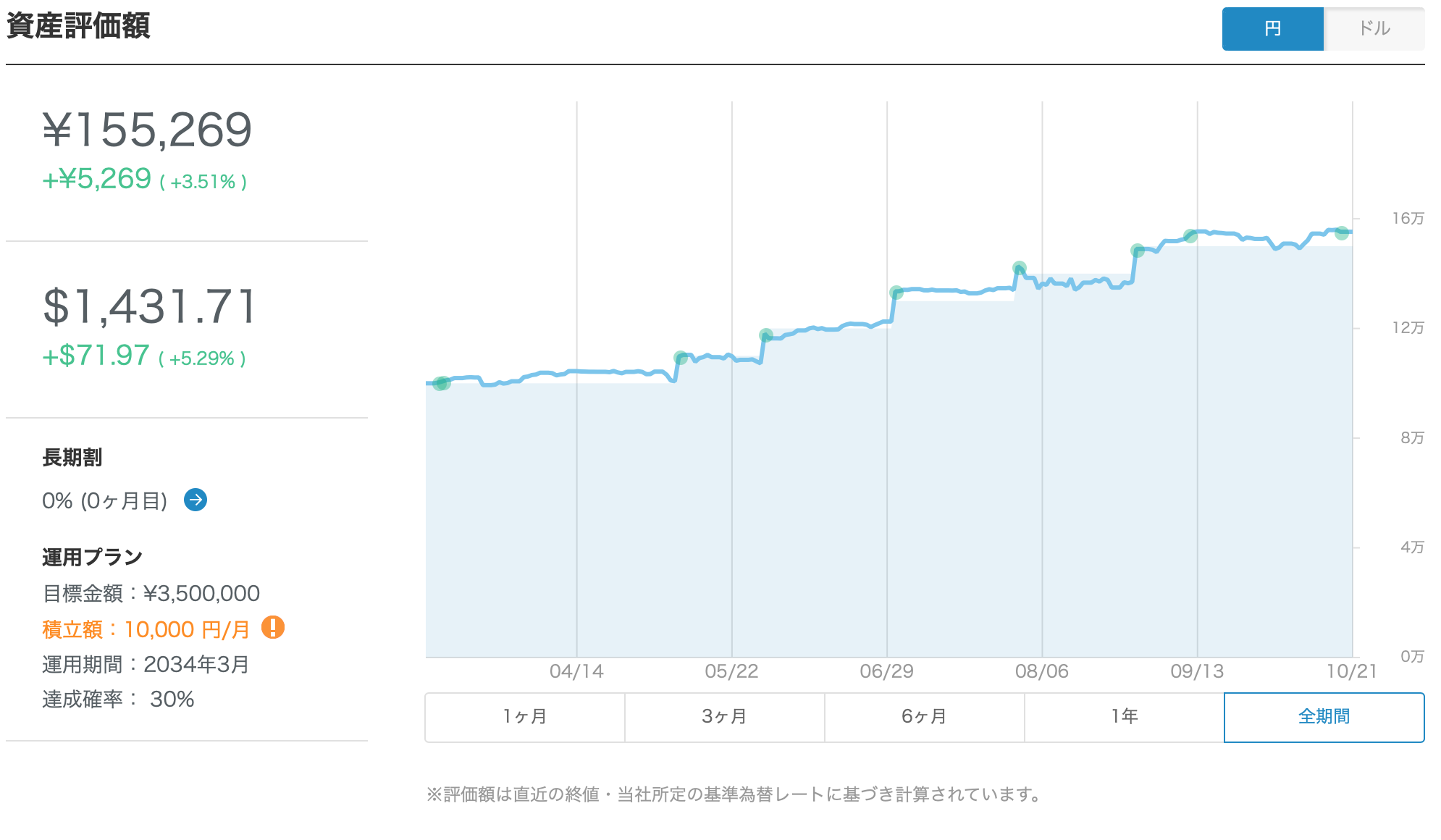The height and width of the screenshot is (840, 1441).
Task: Switch currency display to 円
Action: click(1273, 29)
